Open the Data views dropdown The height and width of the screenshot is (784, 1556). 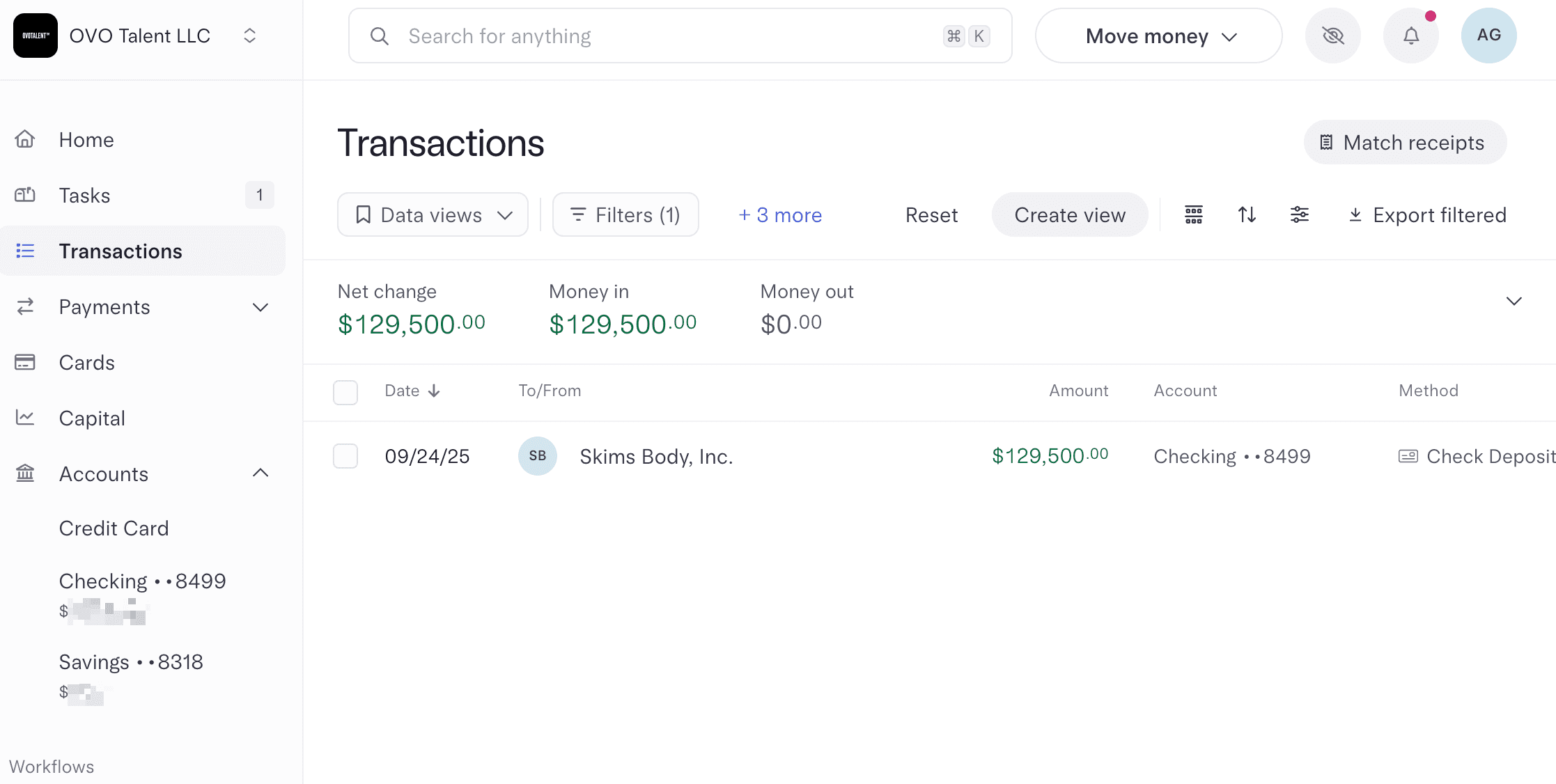(433, 215)
